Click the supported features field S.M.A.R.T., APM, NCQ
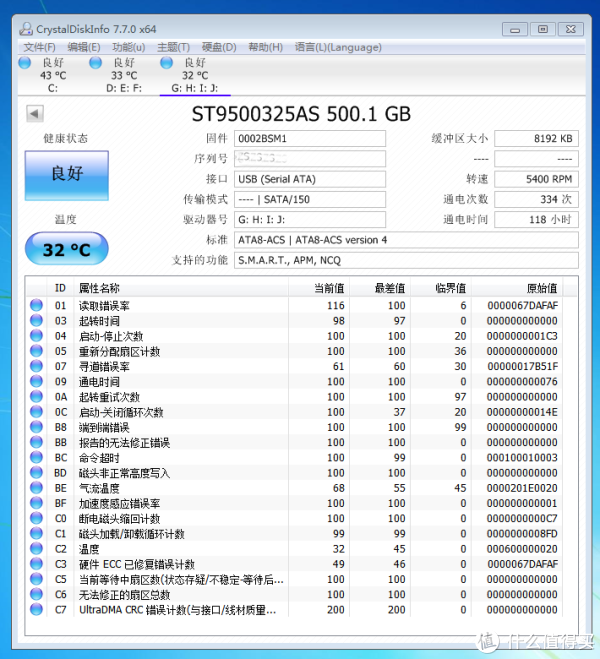Image resolution: width=600 pixels, height=659 pixels. pos(406,260)
